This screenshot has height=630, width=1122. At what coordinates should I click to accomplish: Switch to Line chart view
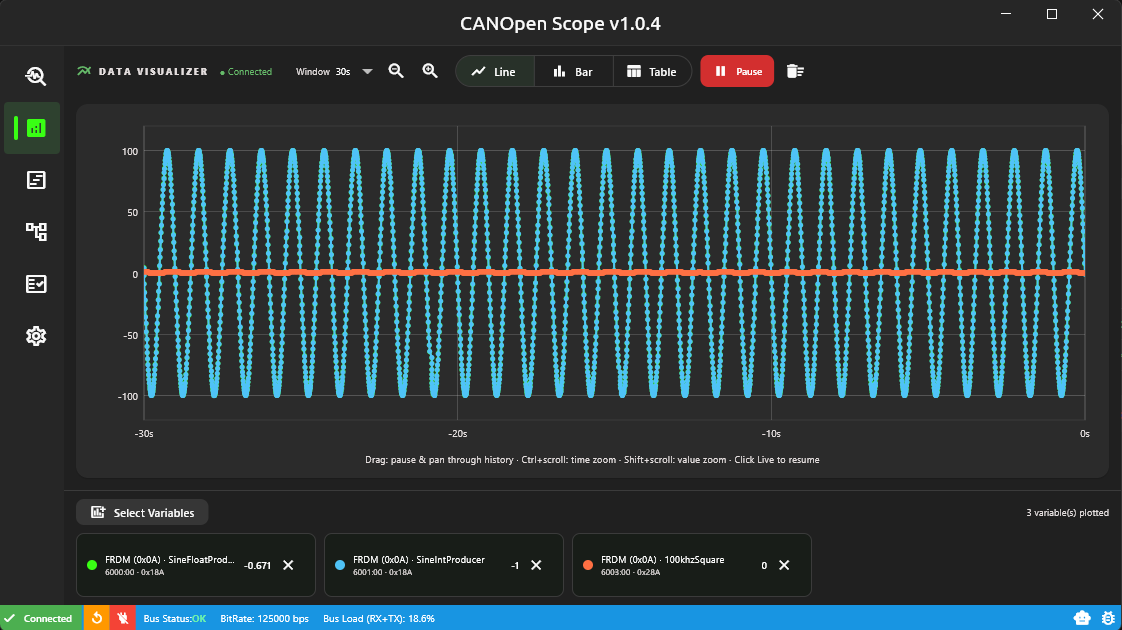tap(494, 72)
